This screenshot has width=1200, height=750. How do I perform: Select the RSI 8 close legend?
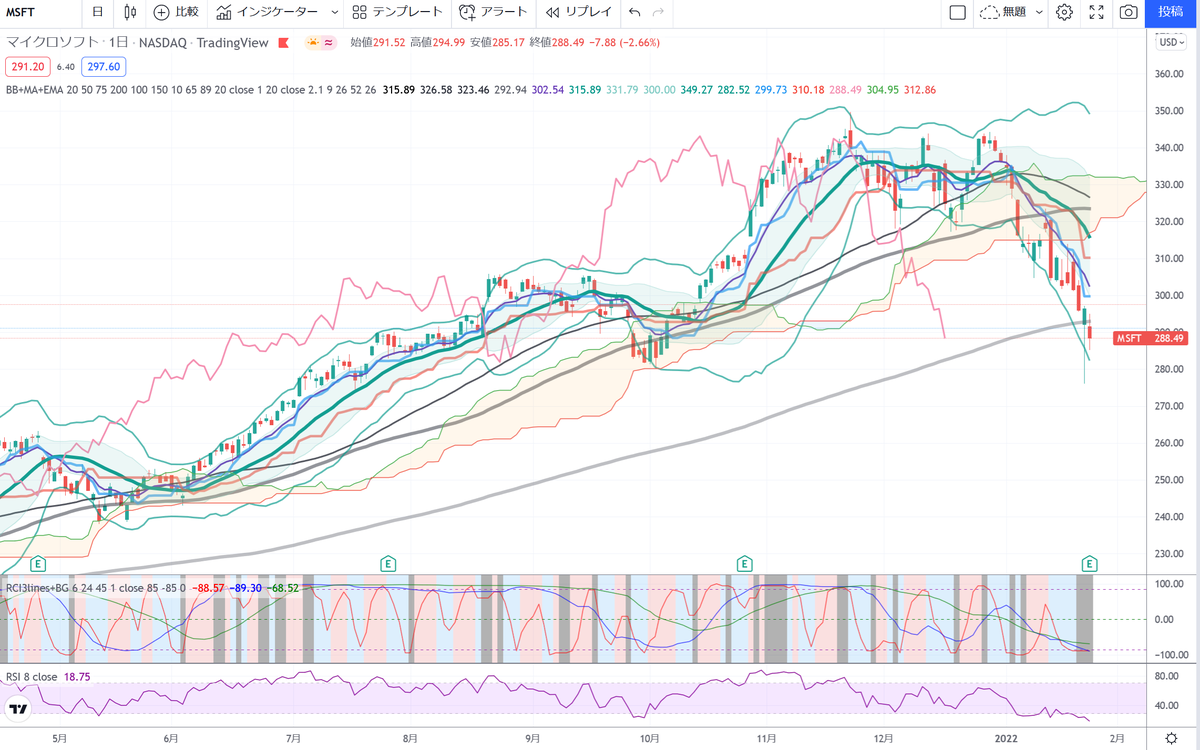tap(31, 676)
